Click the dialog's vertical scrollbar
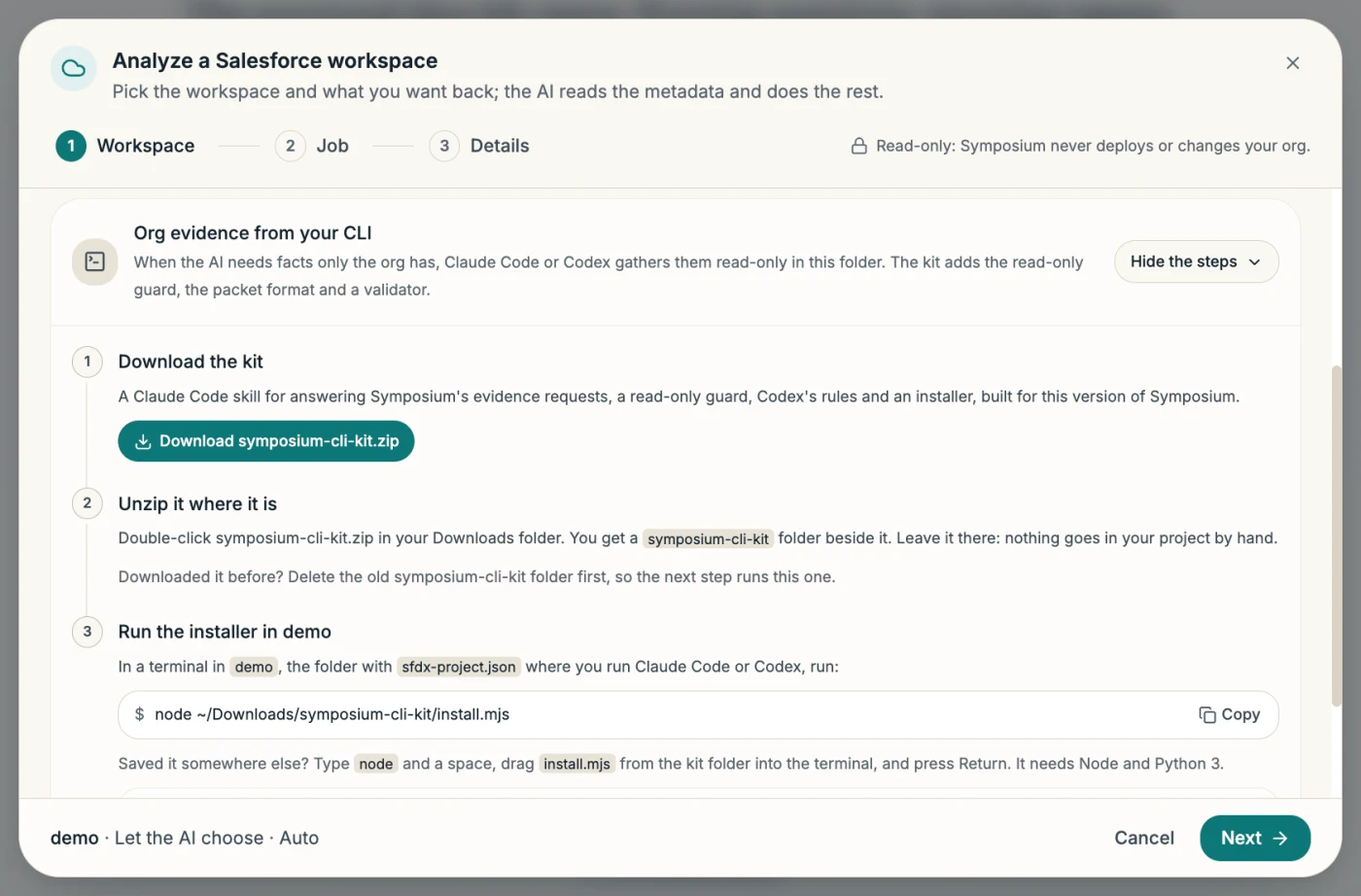Viewport: 1361px width, 896px height. [1337, 536]
